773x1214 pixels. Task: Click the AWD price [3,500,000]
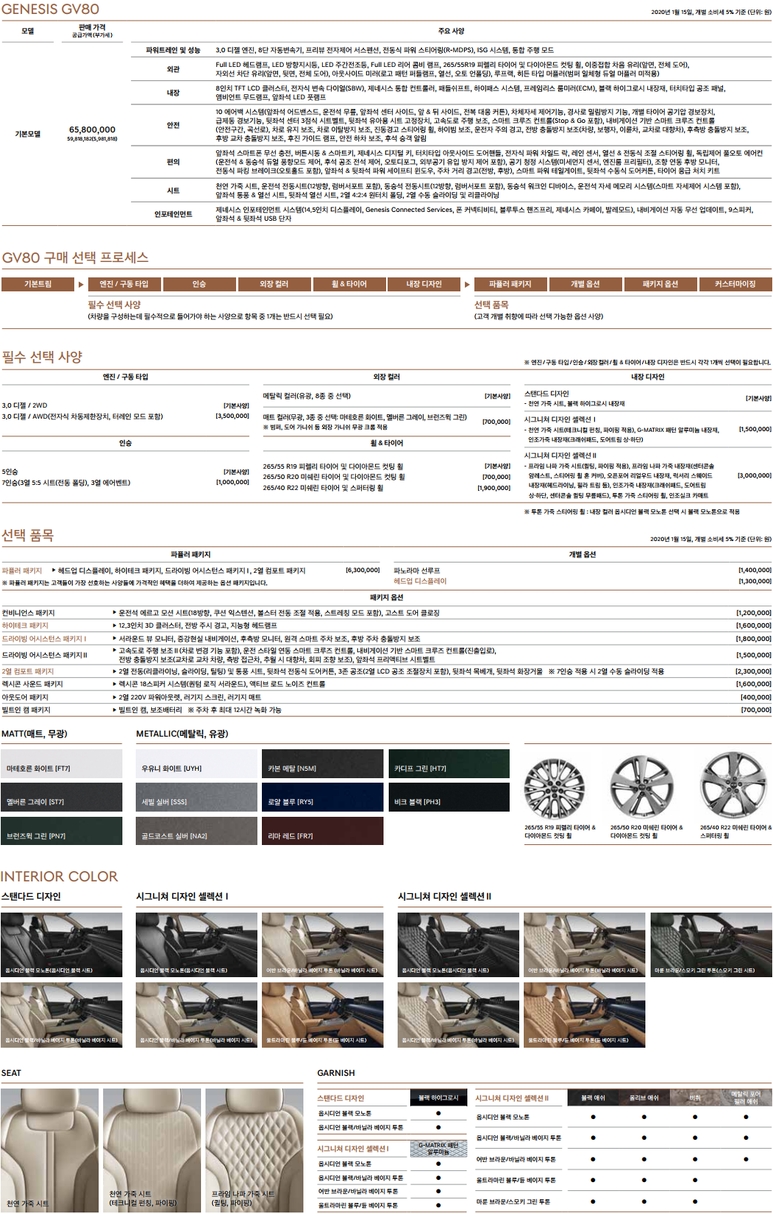[x=232, y=415]
